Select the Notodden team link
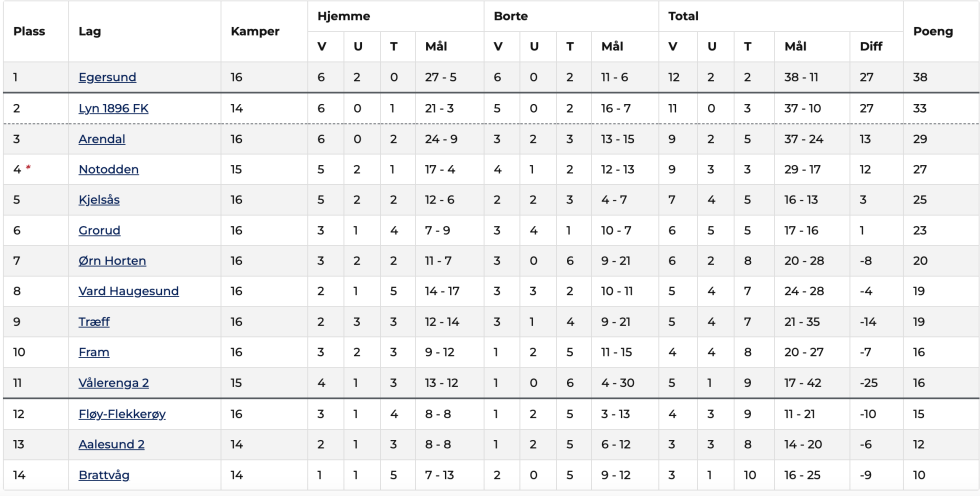Screen dimensions: 980x496 tap(109, 169)
